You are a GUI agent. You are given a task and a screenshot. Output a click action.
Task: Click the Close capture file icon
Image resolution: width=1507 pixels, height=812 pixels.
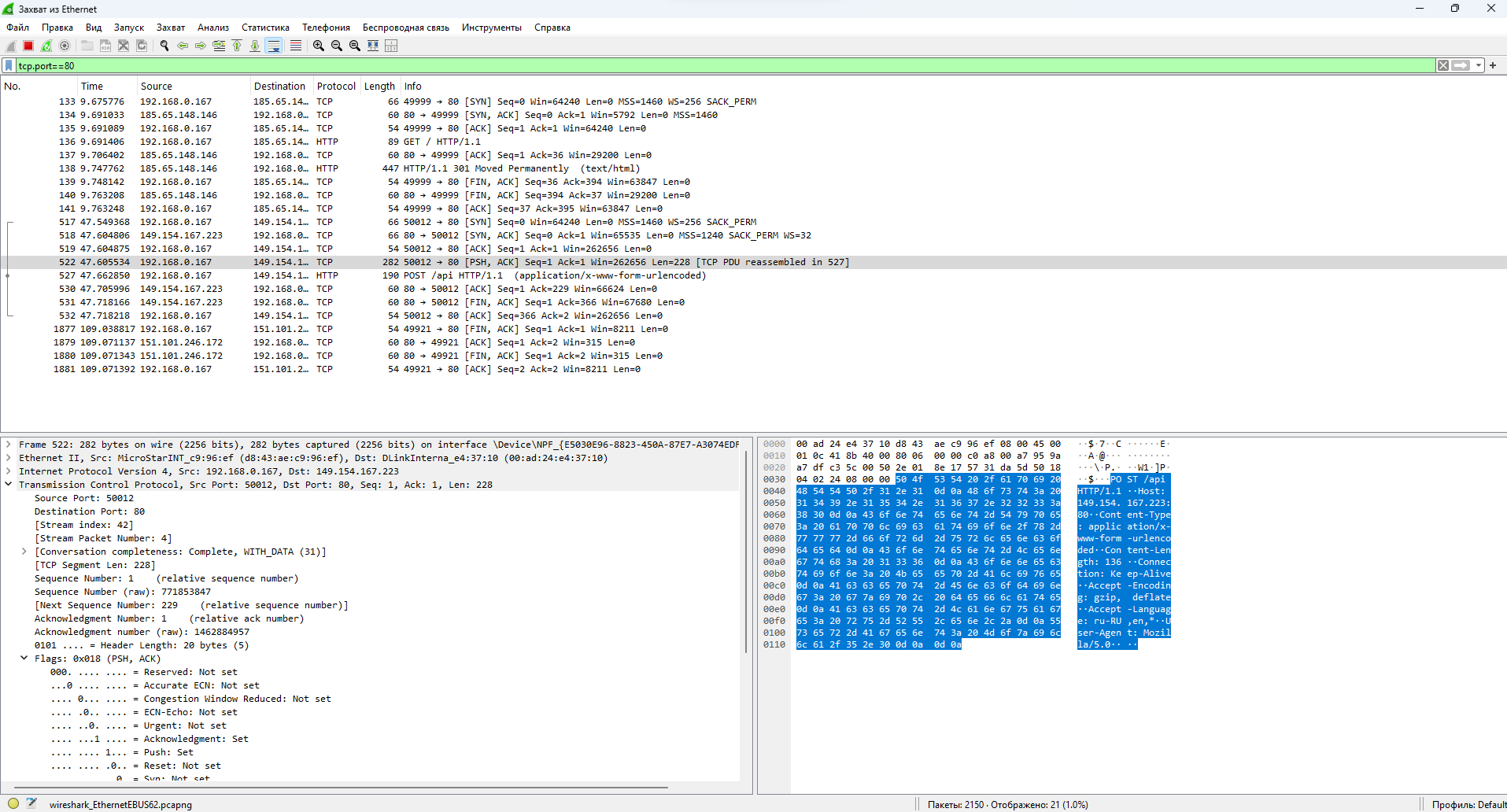[x=124, y=46]
